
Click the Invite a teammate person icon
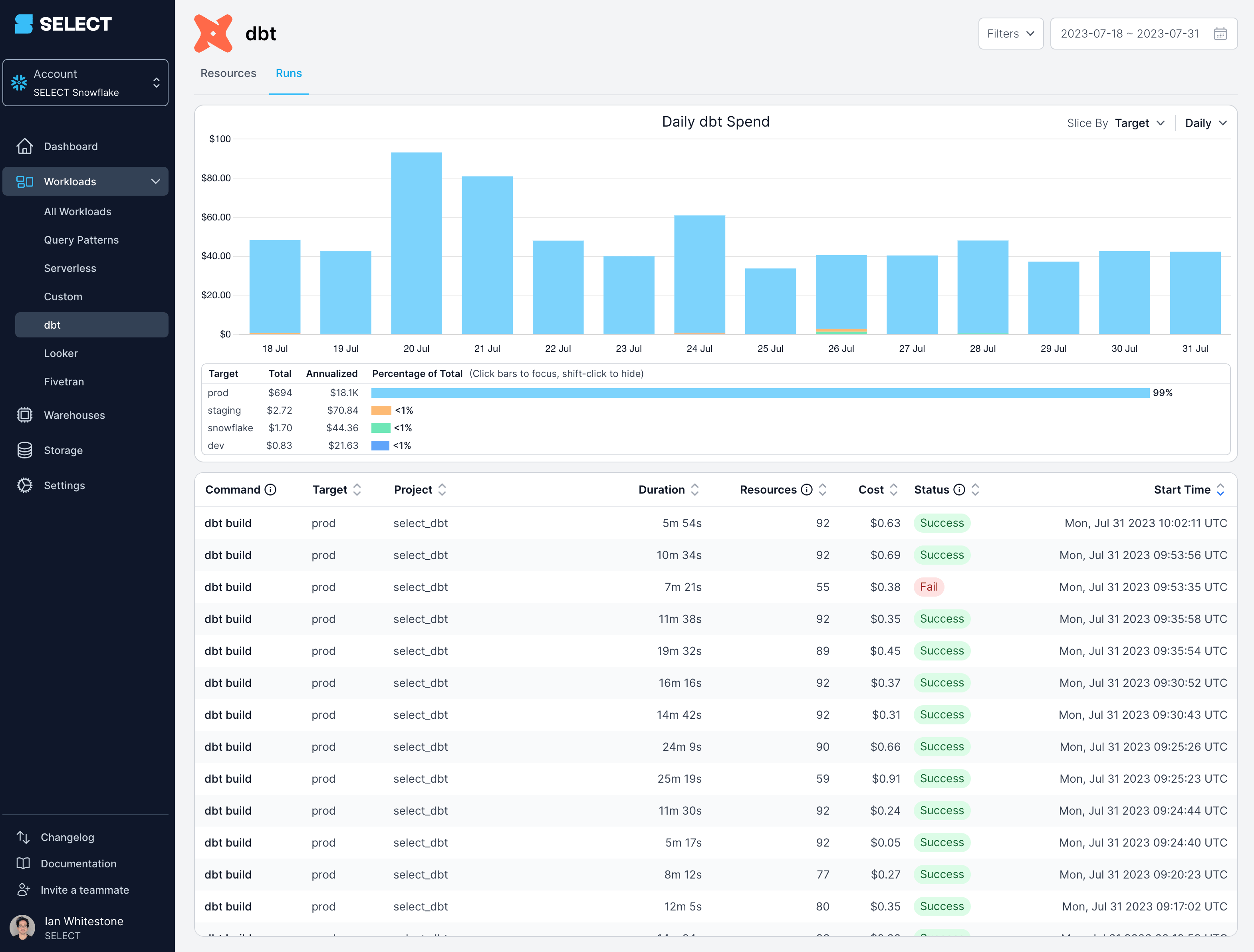23,890
